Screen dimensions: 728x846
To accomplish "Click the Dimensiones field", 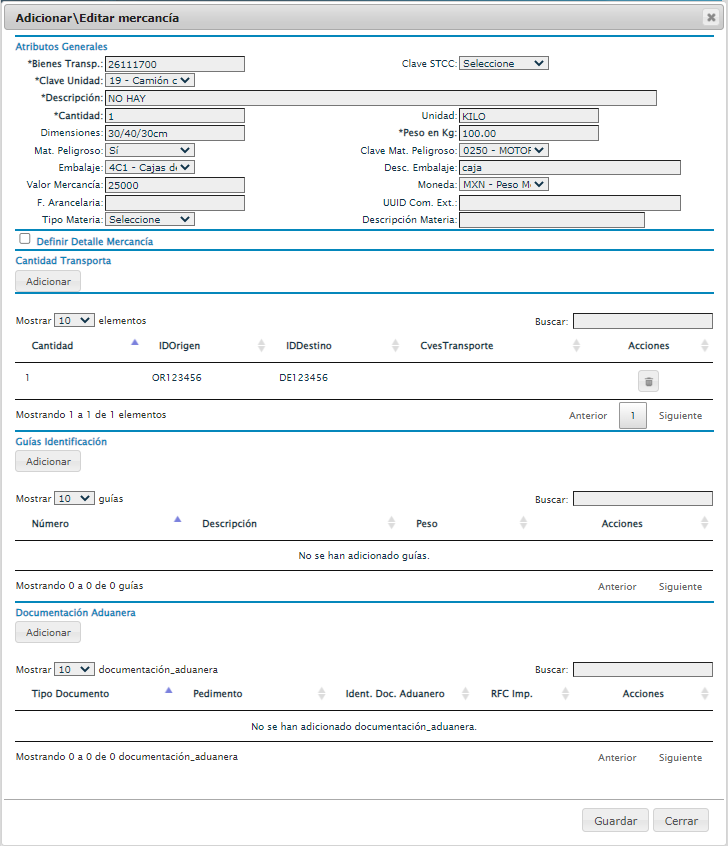I will click(x=175, y=133).
